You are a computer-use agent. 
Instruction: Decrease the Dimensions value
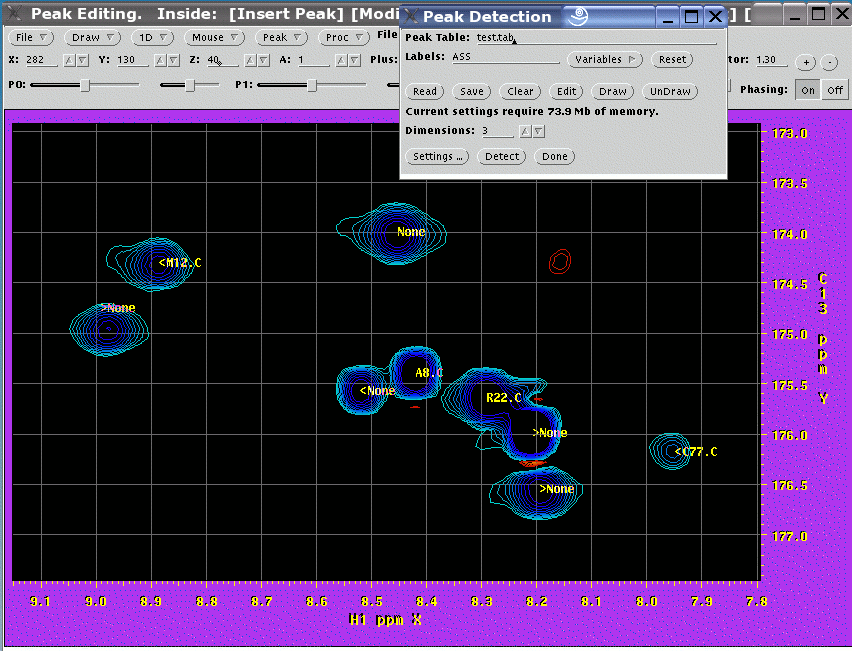pyautogui.click(x=538, y=132)
